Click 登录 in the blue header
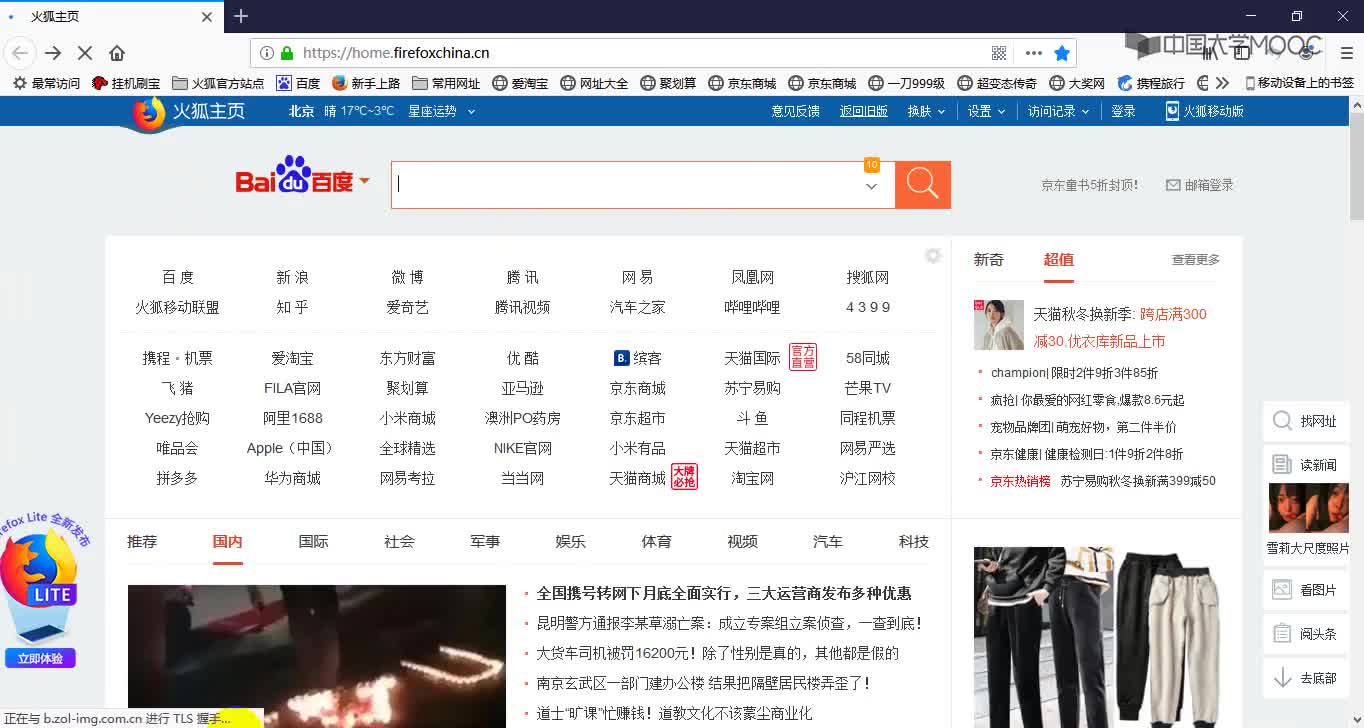1364x728 pixels. [1123, 111]
